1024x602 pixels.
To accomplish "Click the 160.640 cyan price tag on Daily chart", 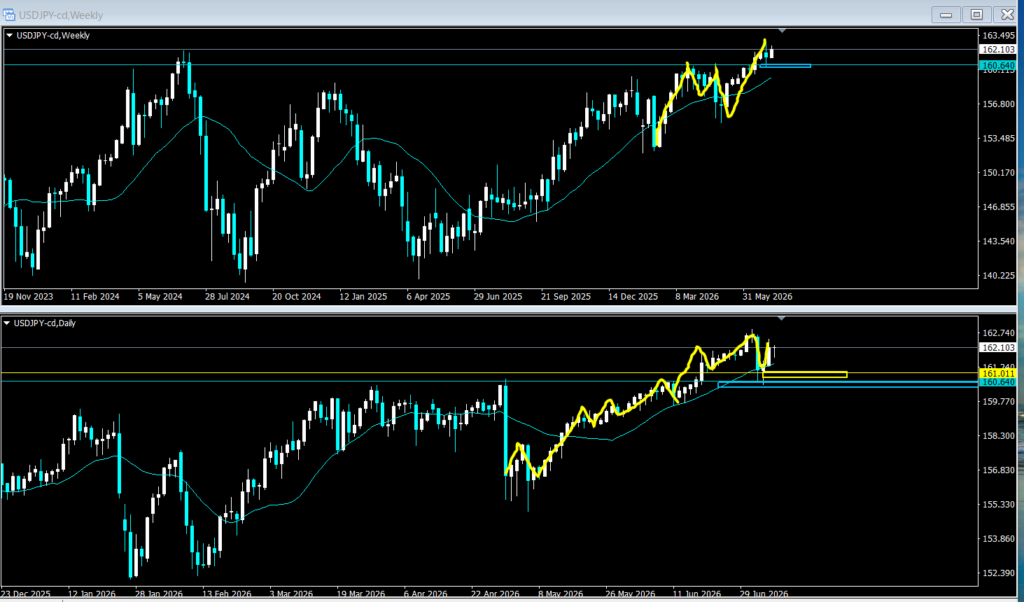I will [x=998, y=382].
